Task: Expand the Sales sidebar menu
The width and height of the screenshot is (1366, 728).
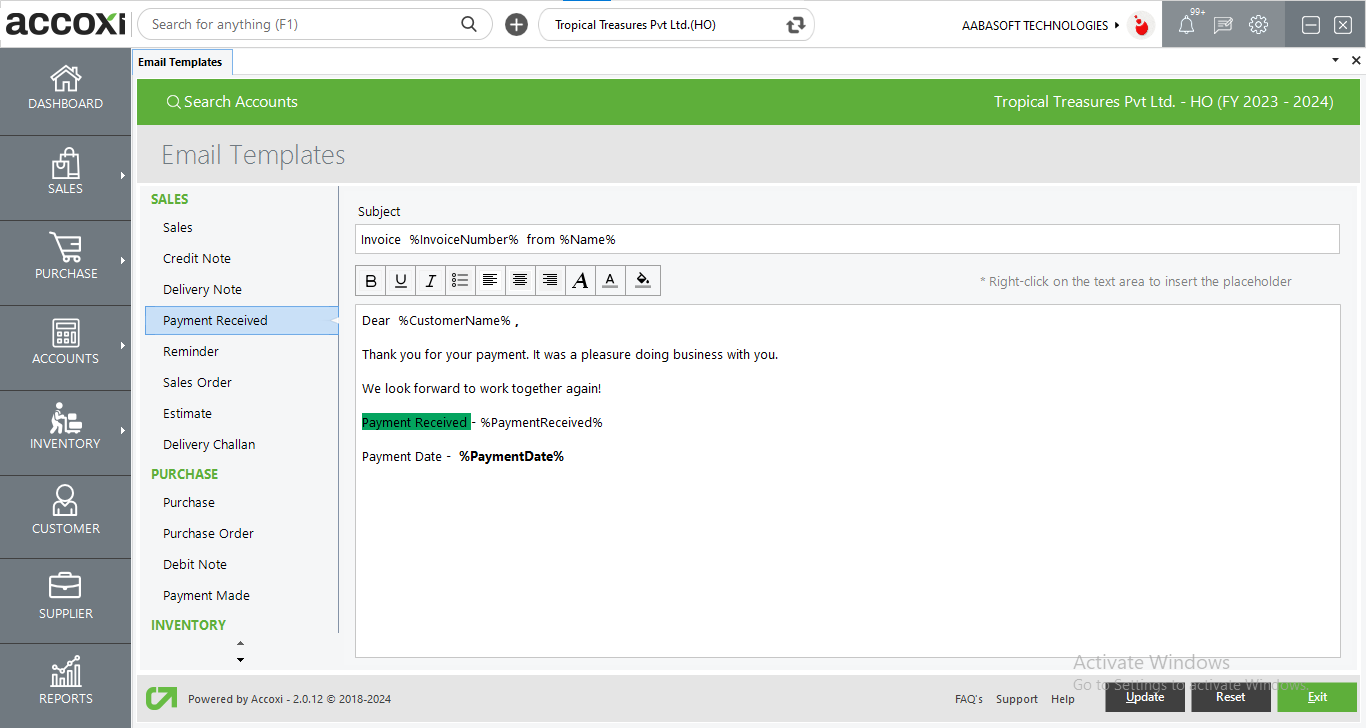Action: 66,174
